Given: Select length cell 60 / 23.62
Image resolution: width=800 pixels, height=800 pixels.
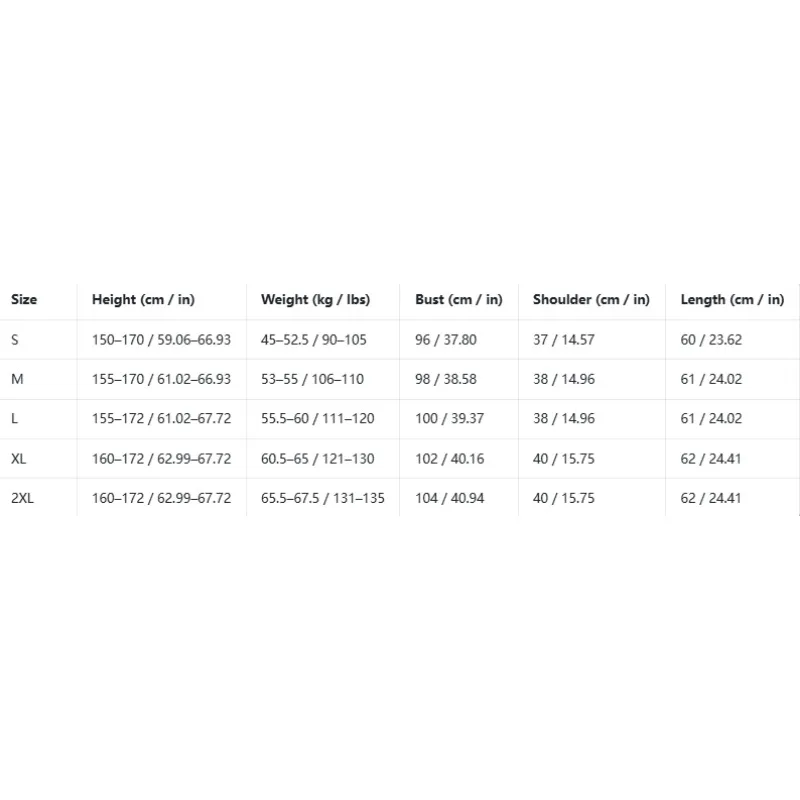Looking at the screenshot, I should (711, 340).
